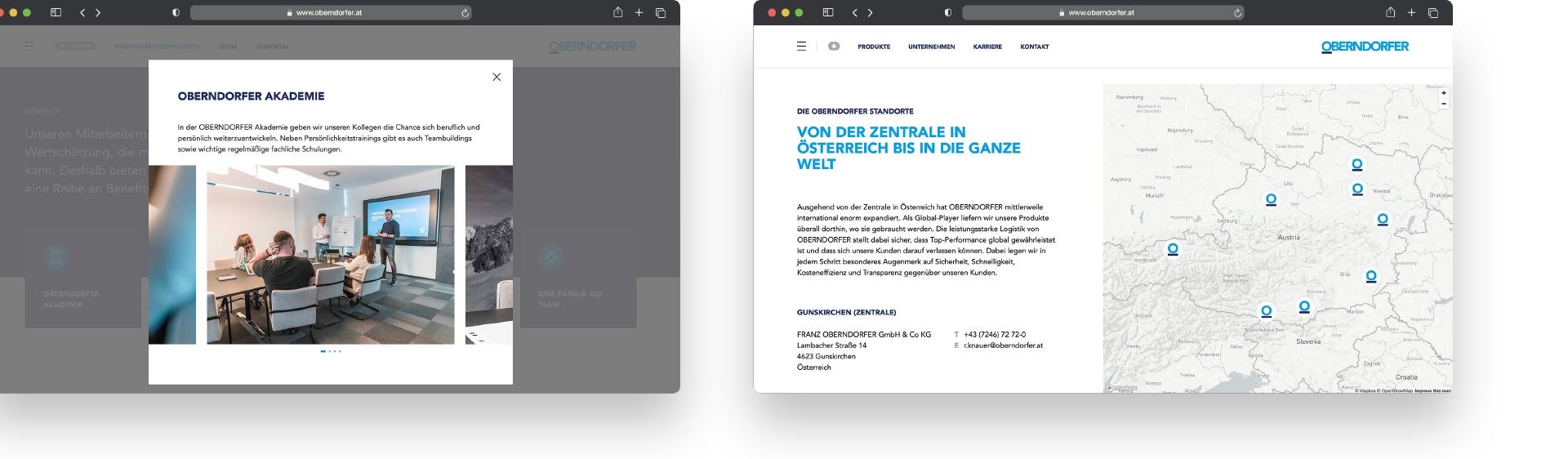1568x459 pixels.
Task: Email r.knauer@oberndorfer.at
Action: pos(1003,345)
